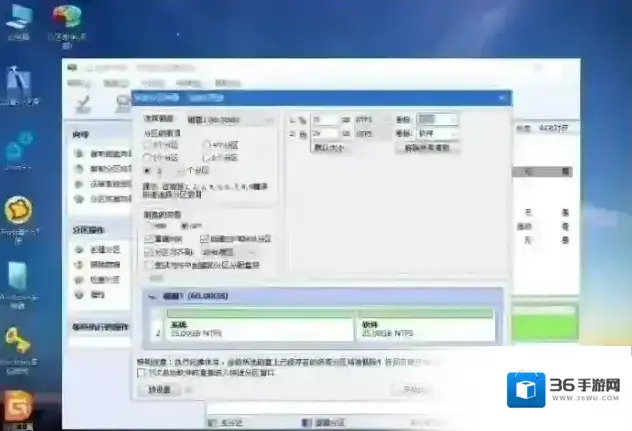632x431 pixels.
Task: Click the default size button
Action: (x=329, y=147)
